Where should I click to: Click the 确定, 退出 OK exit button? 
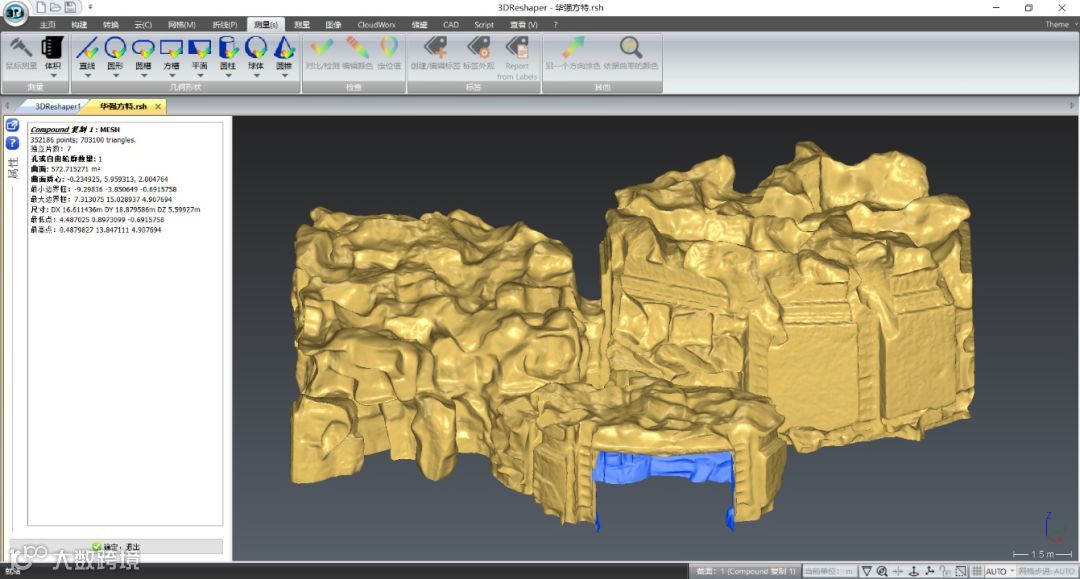point(116,547)
